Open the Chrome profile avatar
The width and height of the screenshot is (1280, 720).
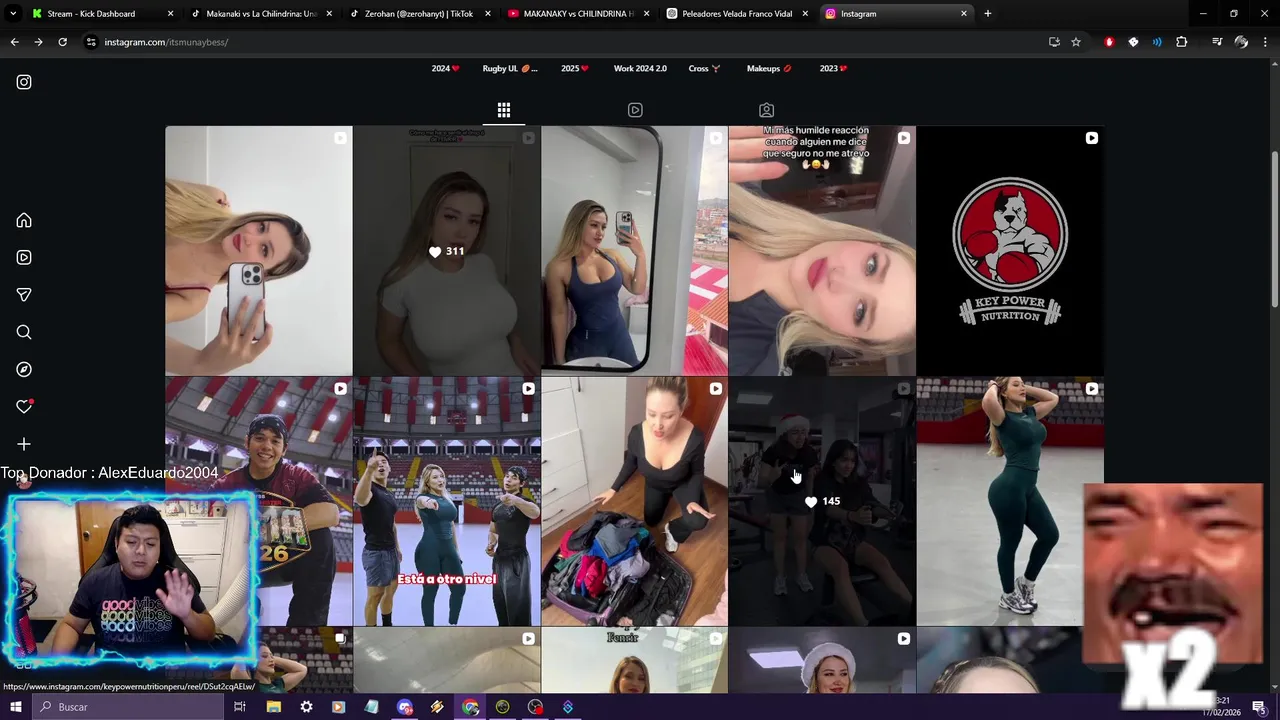tap(1241, 42)
